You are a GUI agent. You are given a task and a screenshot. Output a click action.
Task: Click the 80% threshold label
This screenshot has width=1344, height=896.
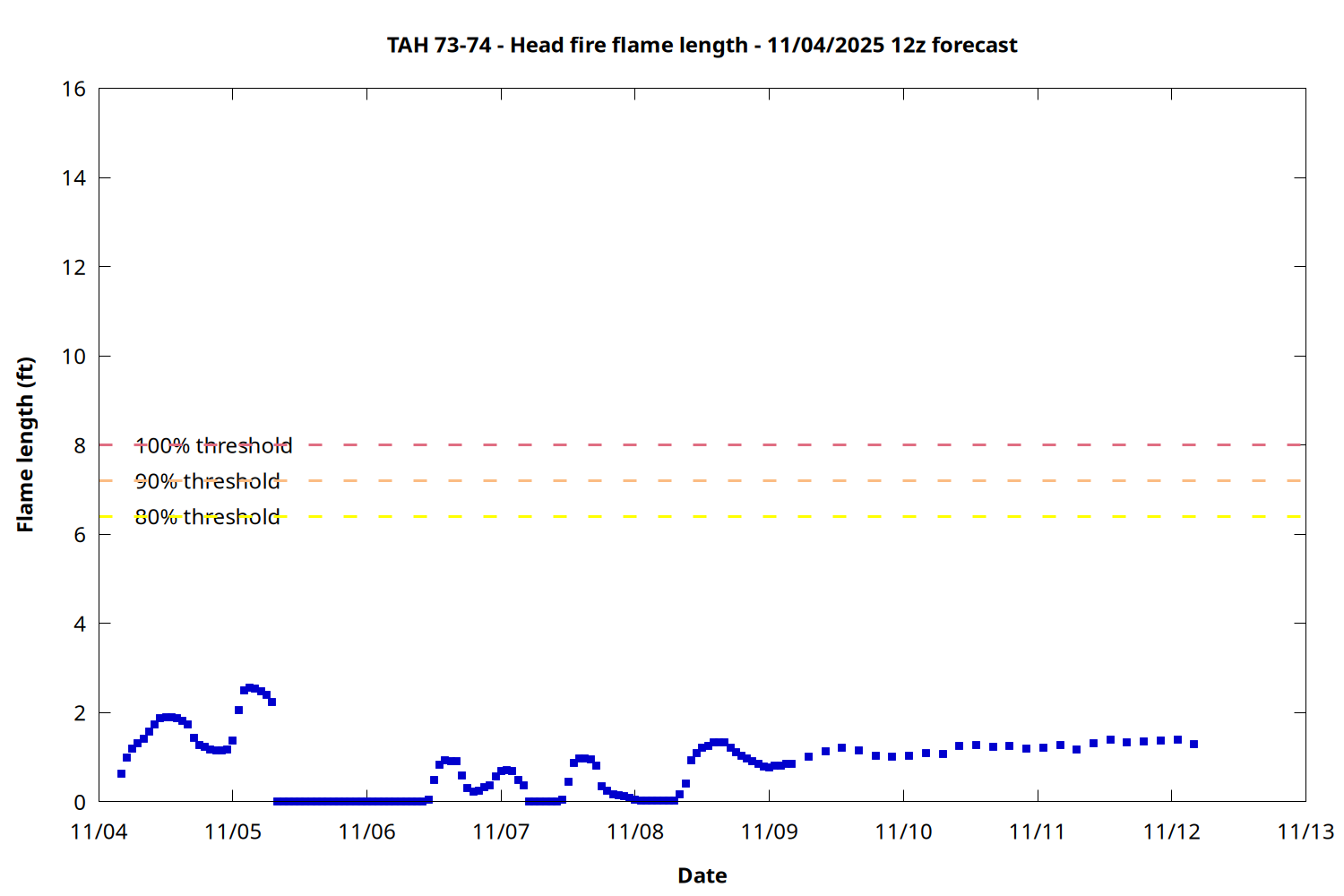point(207,517)
